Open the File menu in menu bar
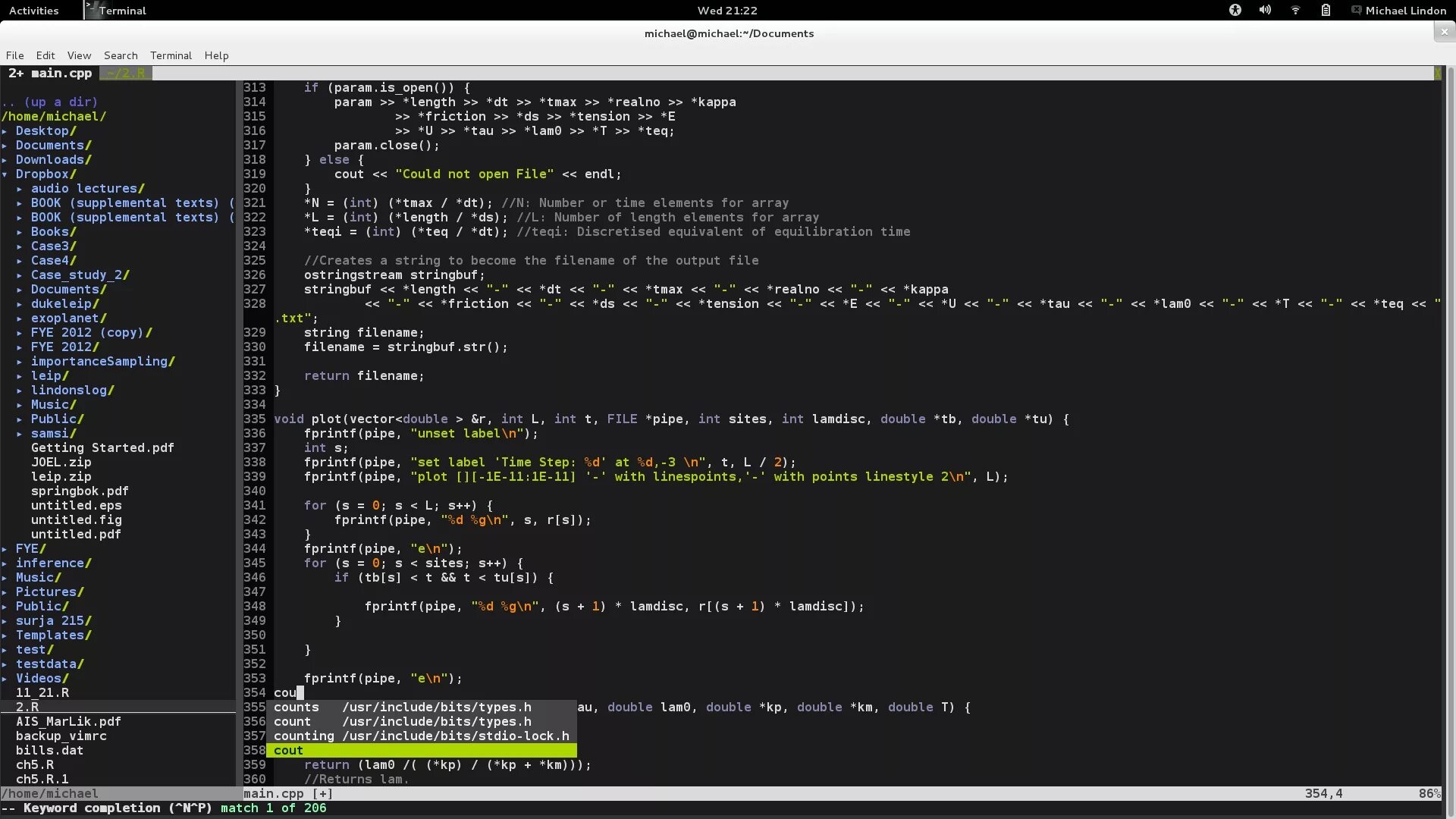The height and width of the screenshot is (819, 1456). click(x=15, y=54)
